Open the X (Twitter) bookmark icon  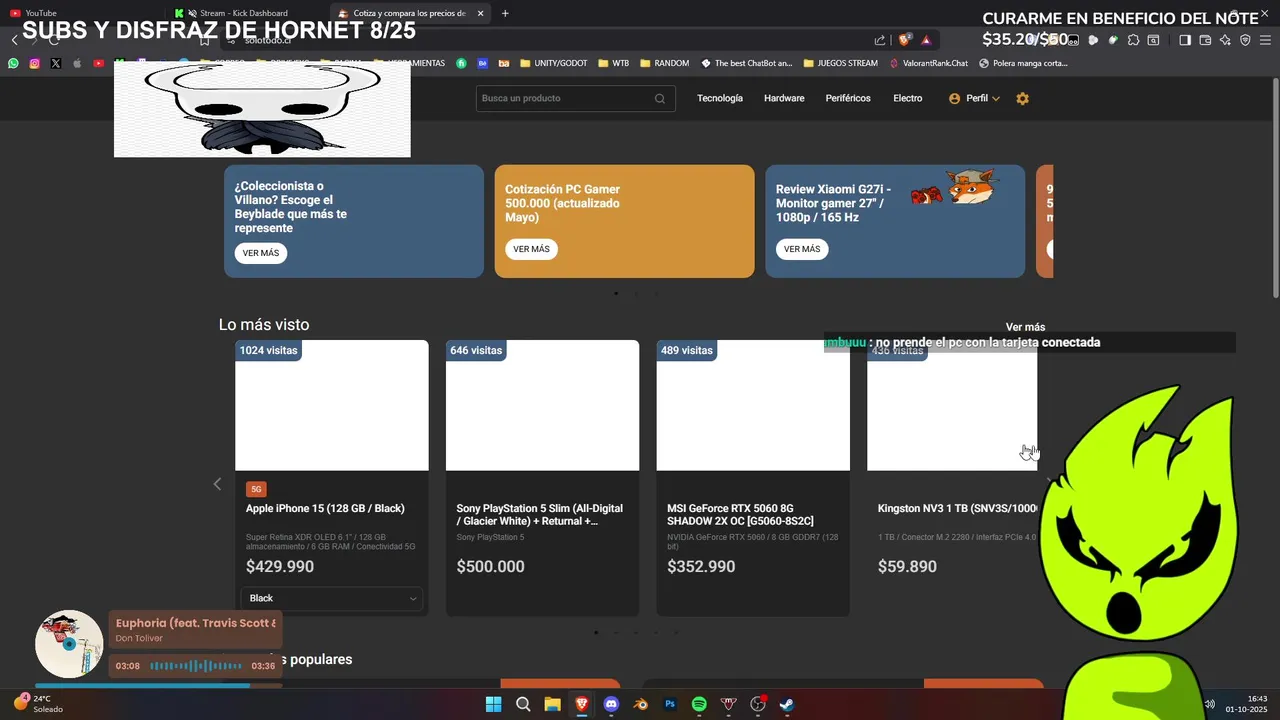tap(55, 63)
